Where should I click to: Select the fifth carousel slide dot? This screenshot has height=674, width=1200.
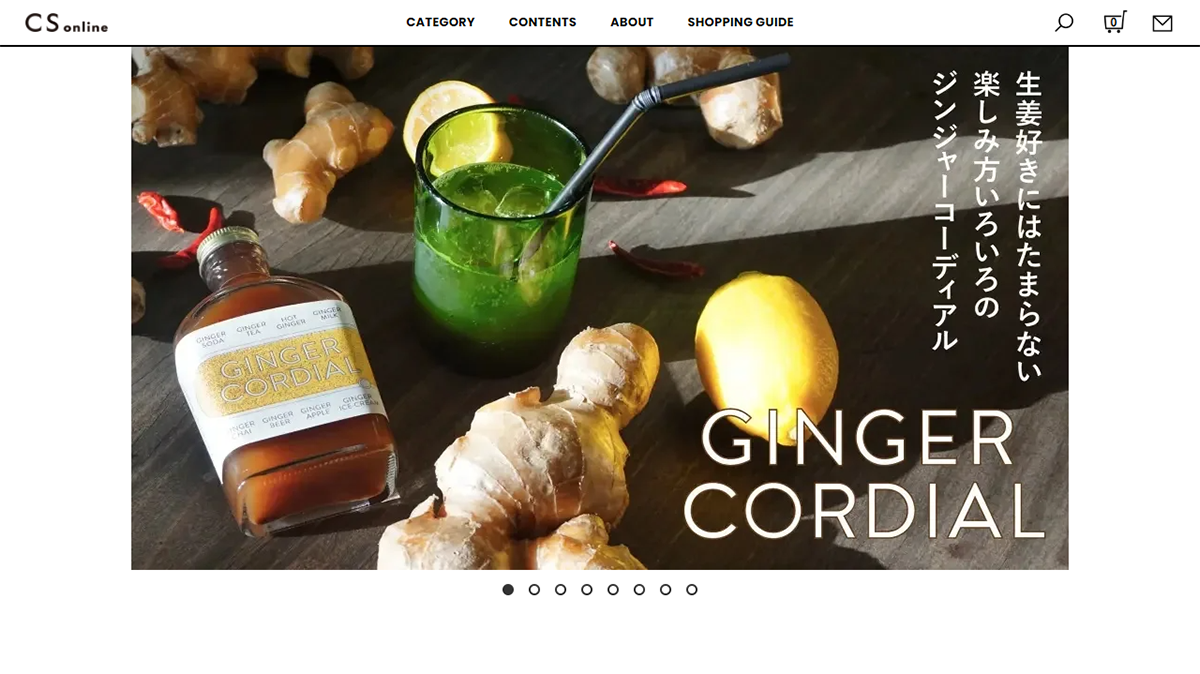click(613, 590)
